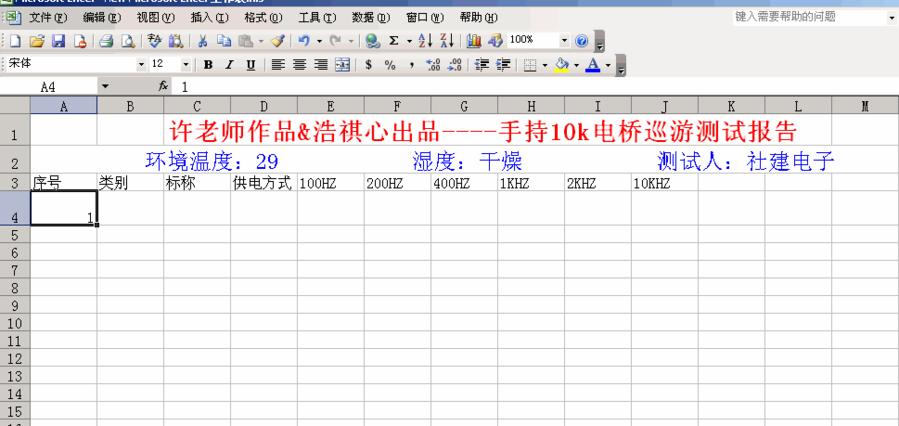Increase decimal places

click(x=433, y=65)
